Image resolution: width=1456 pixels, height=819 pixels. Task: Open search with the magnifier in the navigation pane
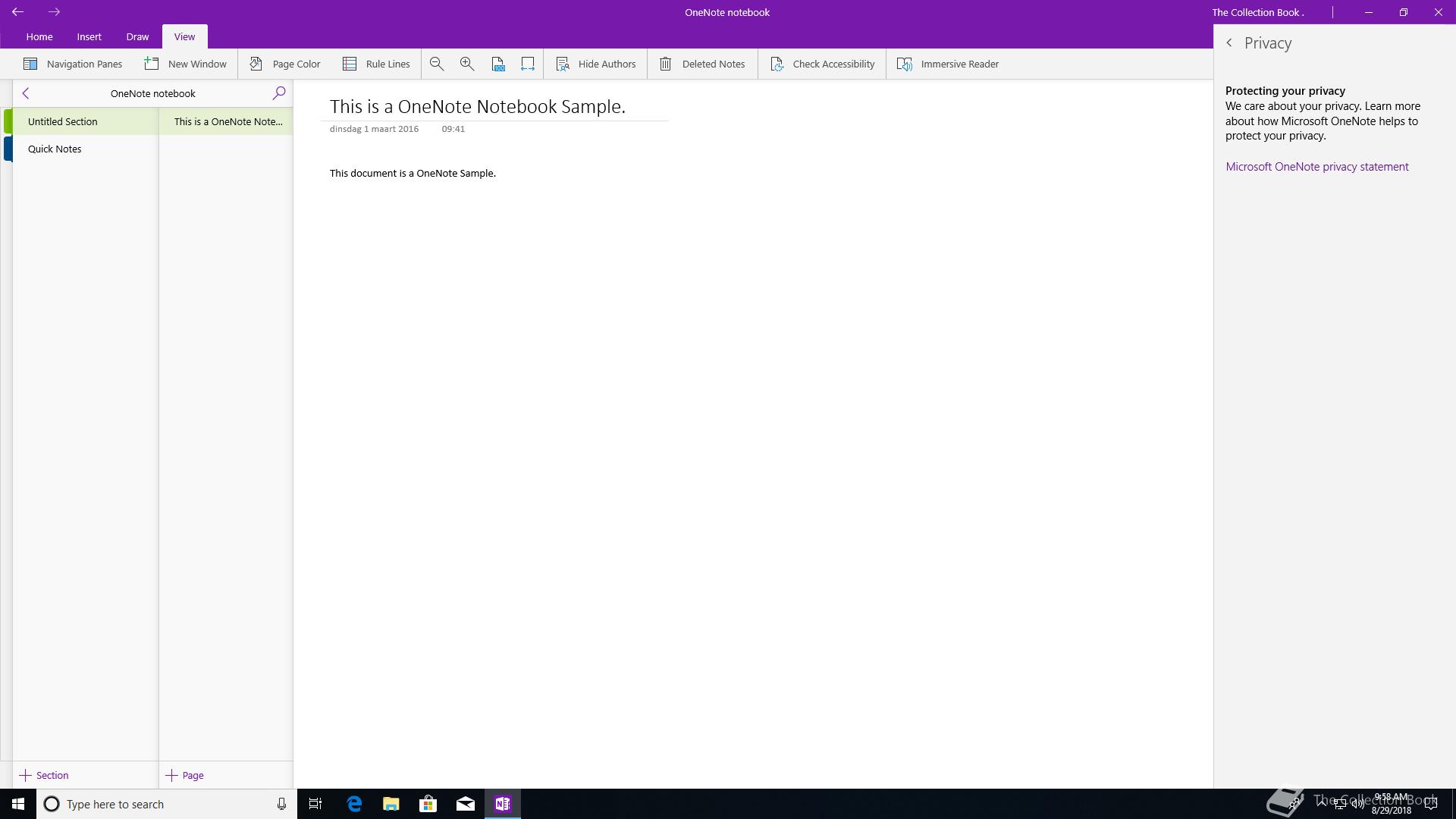tap(279, 93)
